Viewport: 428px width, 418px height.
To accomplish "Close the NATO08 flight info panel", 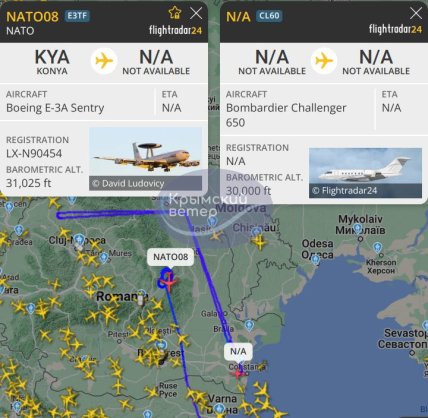I will tap(196, 13).
